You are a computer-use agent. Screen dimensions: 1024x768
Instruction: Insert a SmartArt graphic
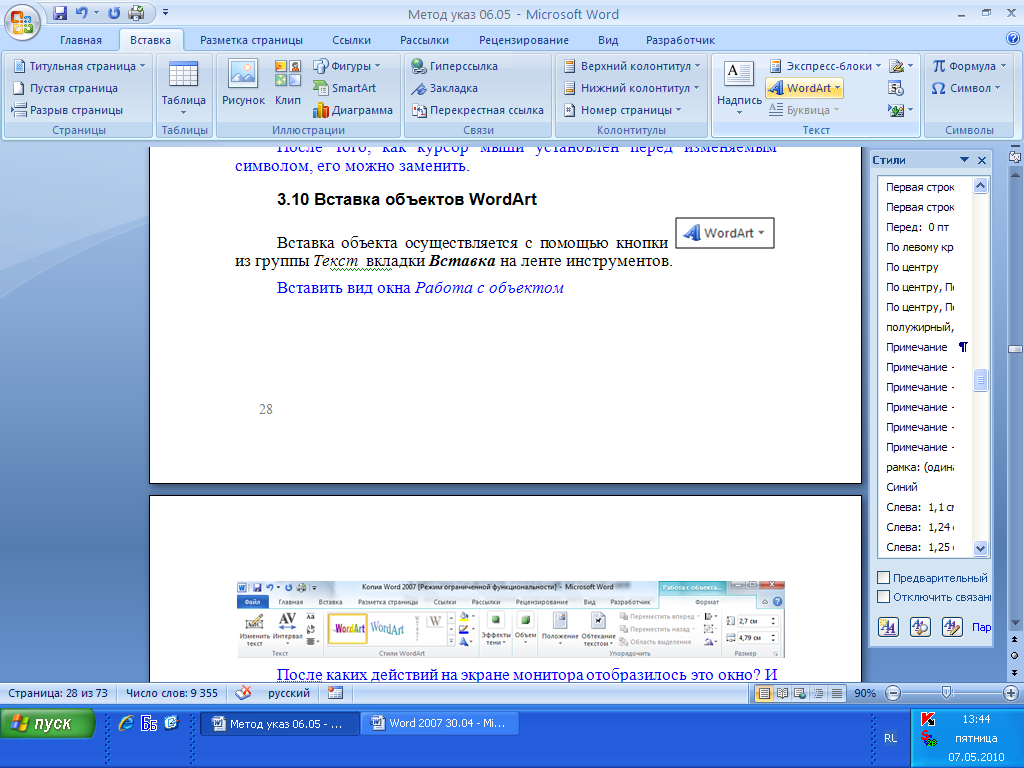(345, 88)
